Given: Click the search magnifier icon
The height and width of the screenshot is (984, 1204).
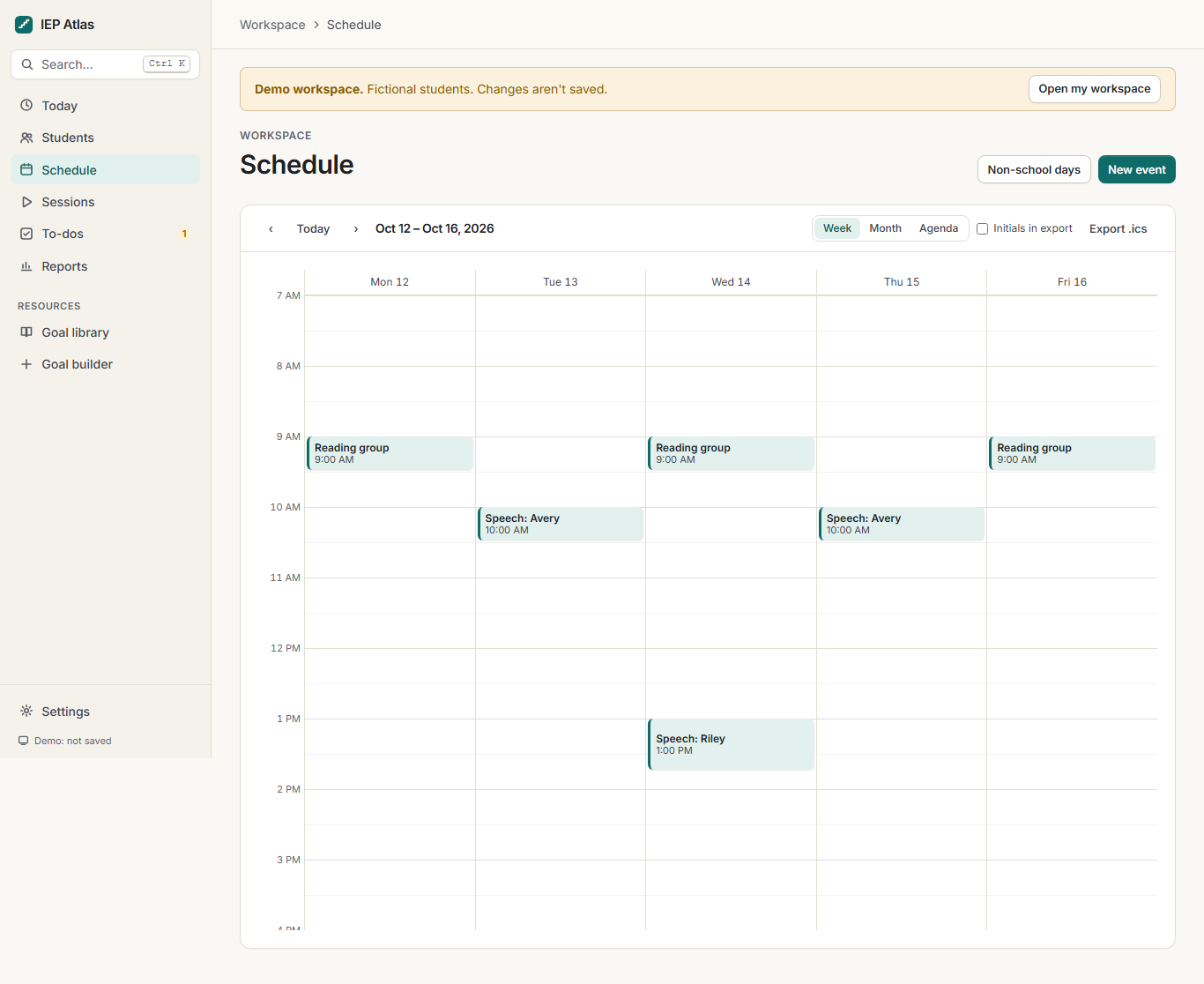Looking at the screenshot, I should coord(27,64).
